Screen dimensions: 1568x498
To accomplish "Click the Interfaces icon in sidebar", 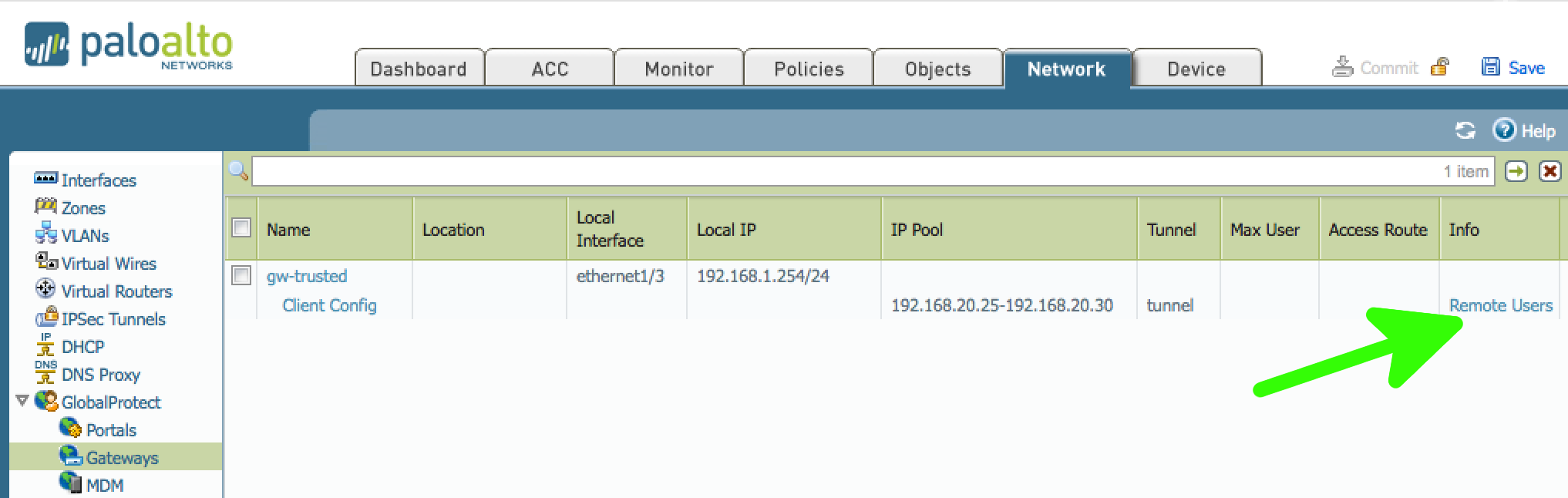I will 45,179.
